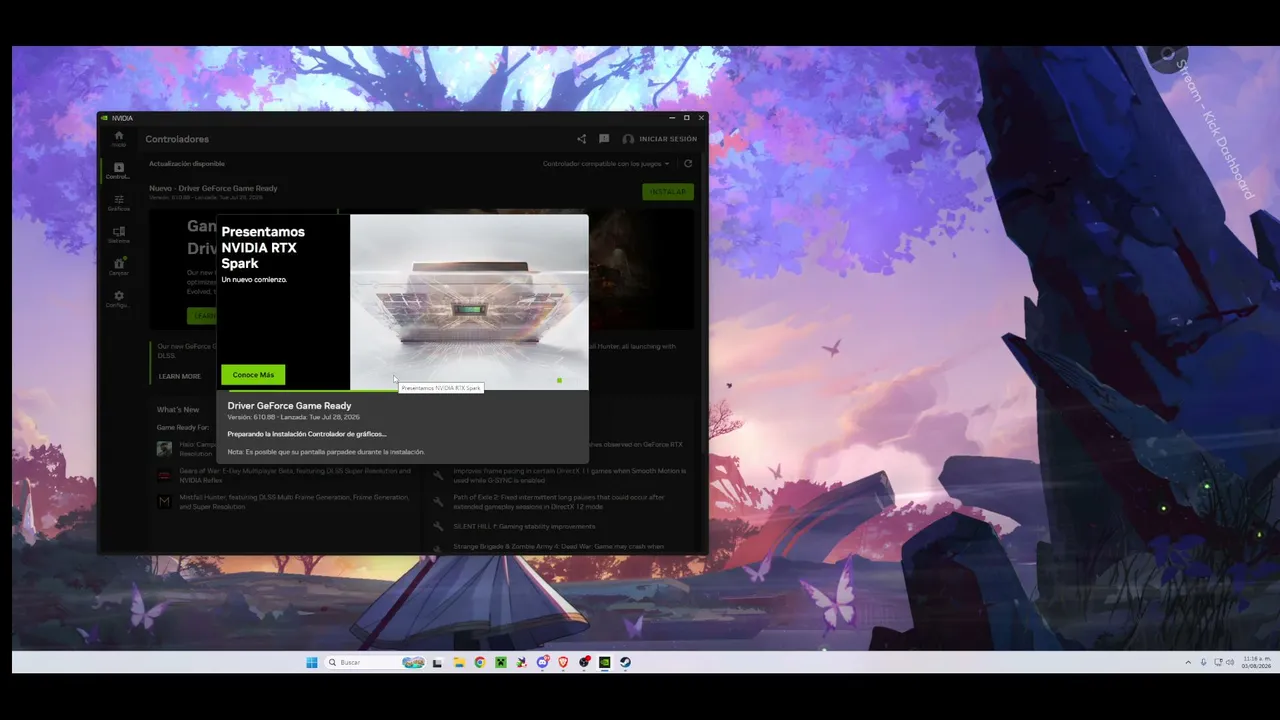
Task: Open Brave browser from the taskbar
Action: click(564, 662)
